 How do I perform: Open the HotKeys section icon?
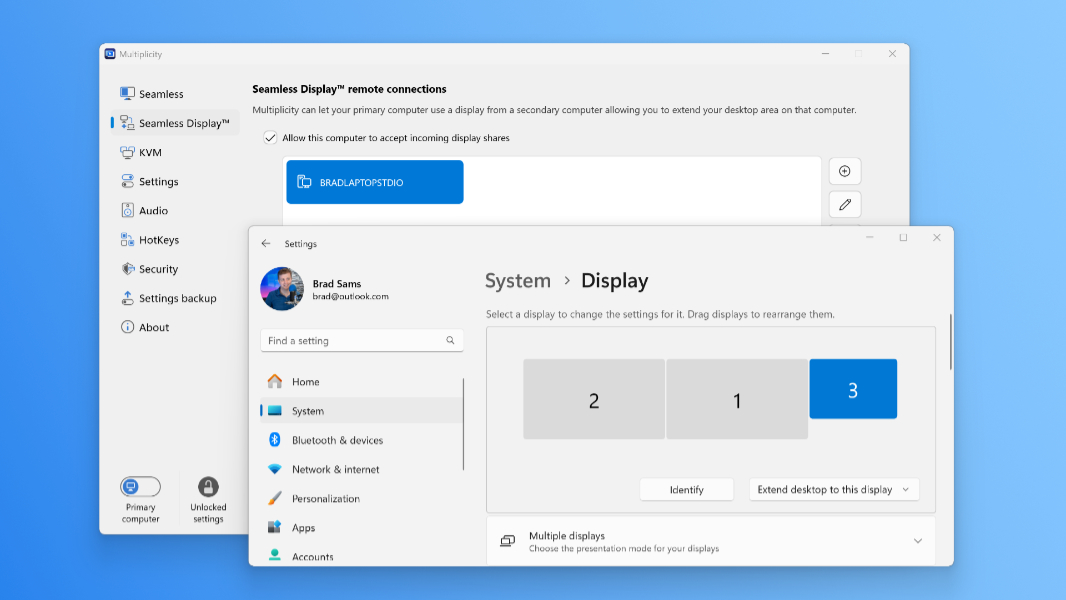tap(128, 239)
